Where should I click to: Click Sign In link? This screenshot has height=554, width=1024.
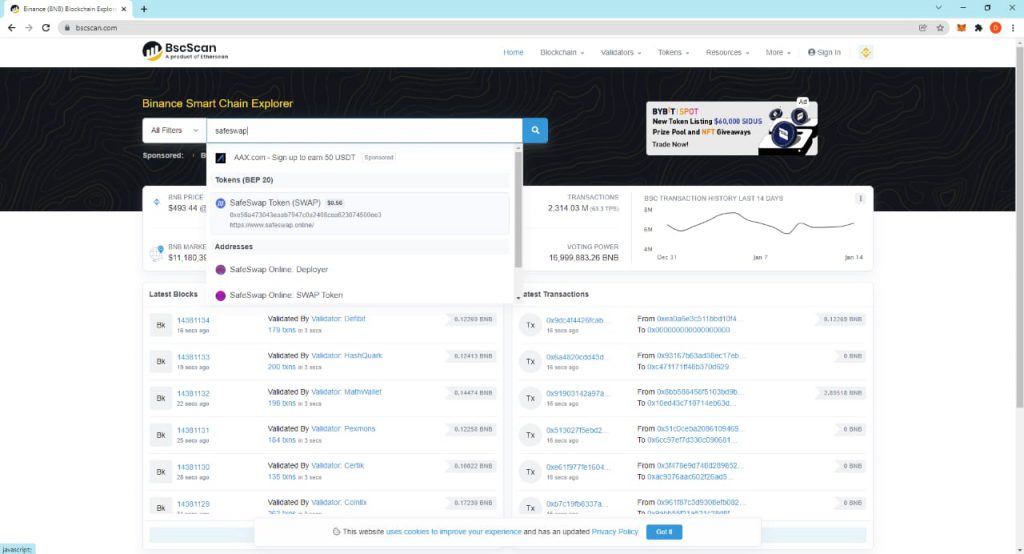(x=824, y=52)
